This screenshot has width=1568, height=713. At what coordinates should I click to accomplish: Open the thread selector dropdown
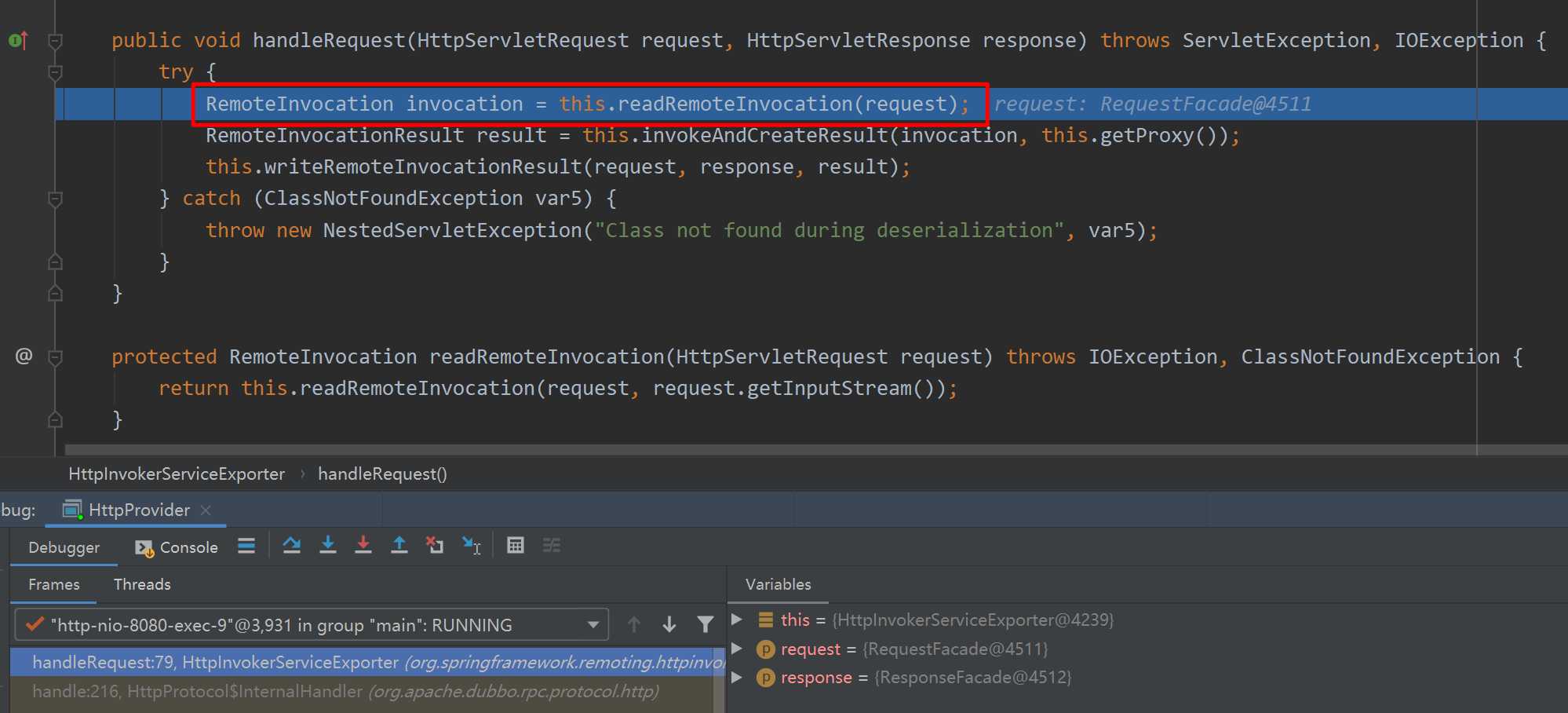click(x=312, y=625)
